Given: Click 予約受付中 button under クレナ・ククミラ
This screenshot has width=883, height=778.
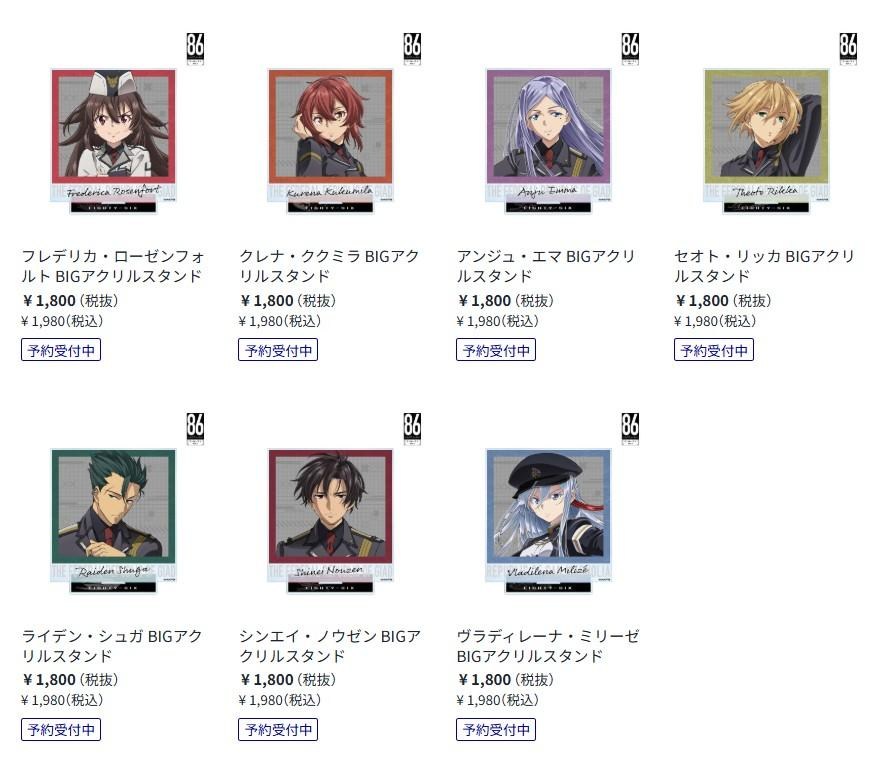Looking at the screenshot, I should pyautogui.click(x=278, y=350).
